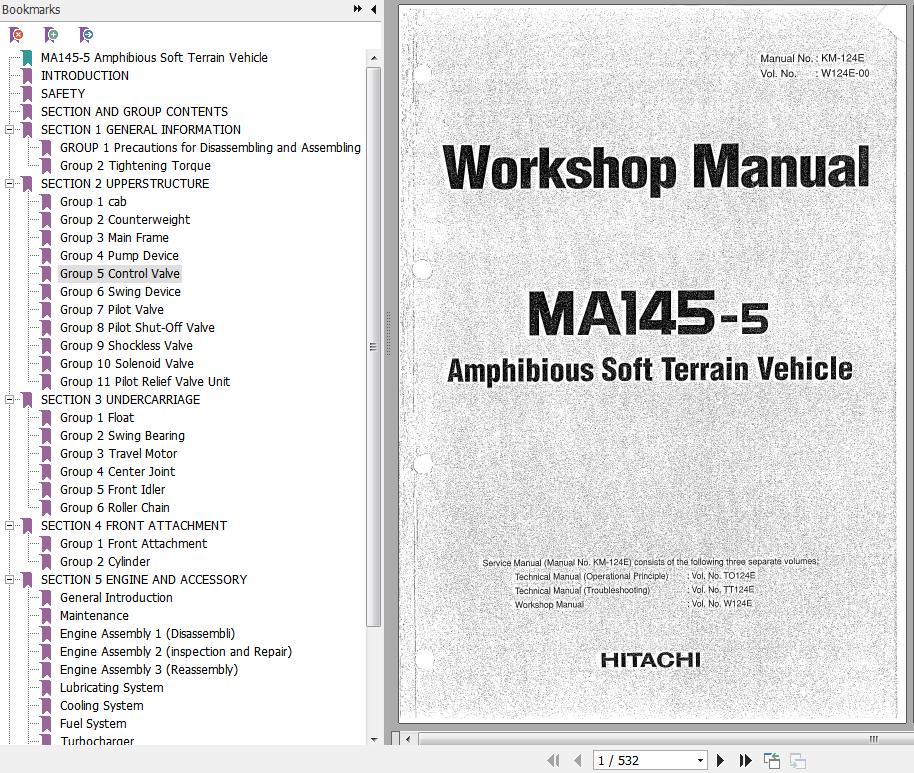Click the bookmarks vertical scrollbar thumb
This screenshot has width=914, height=773.
(374, 347)
